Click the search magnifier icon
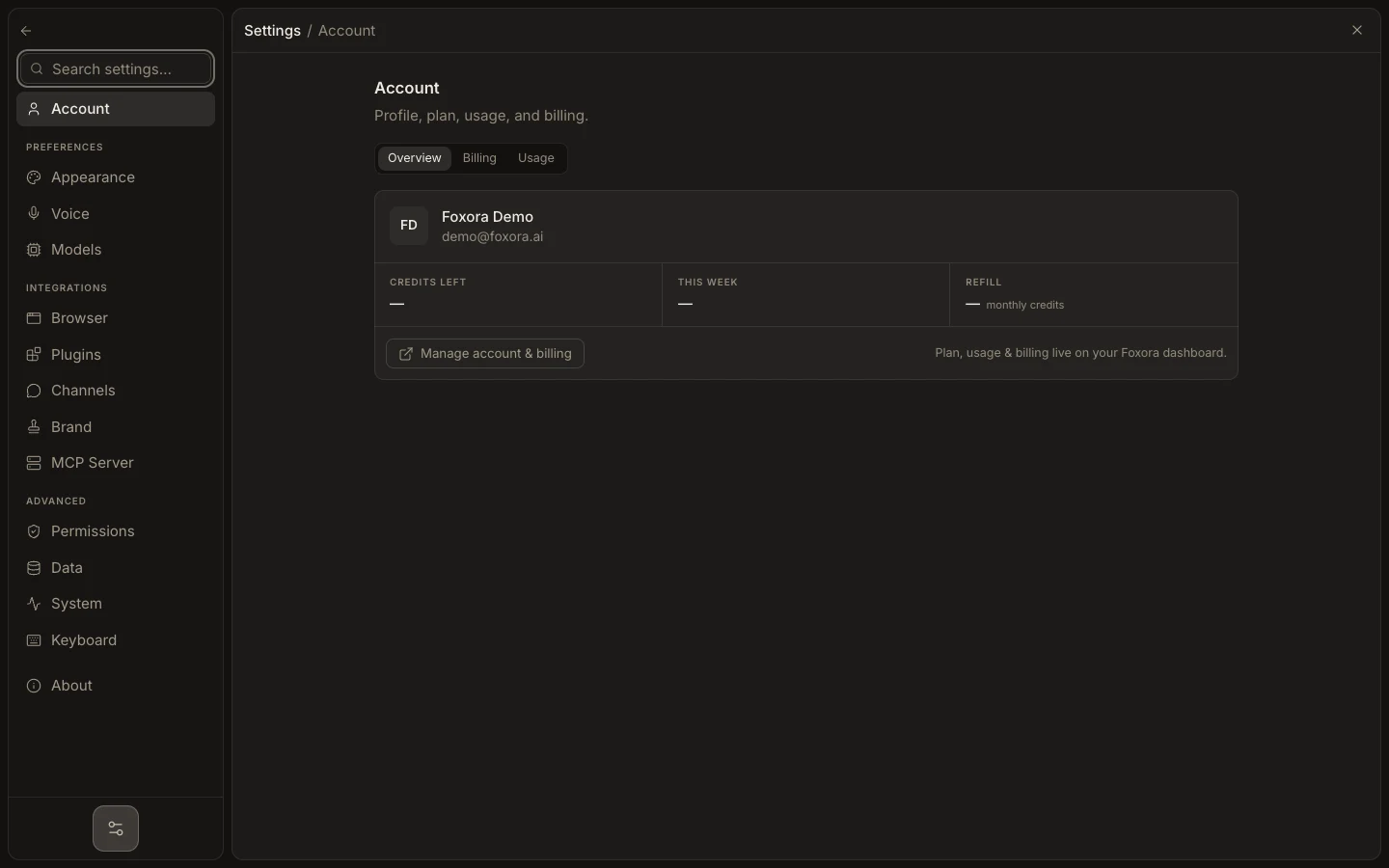The height and width of the screenshot is (868, 1389). [x=37, y=68]
